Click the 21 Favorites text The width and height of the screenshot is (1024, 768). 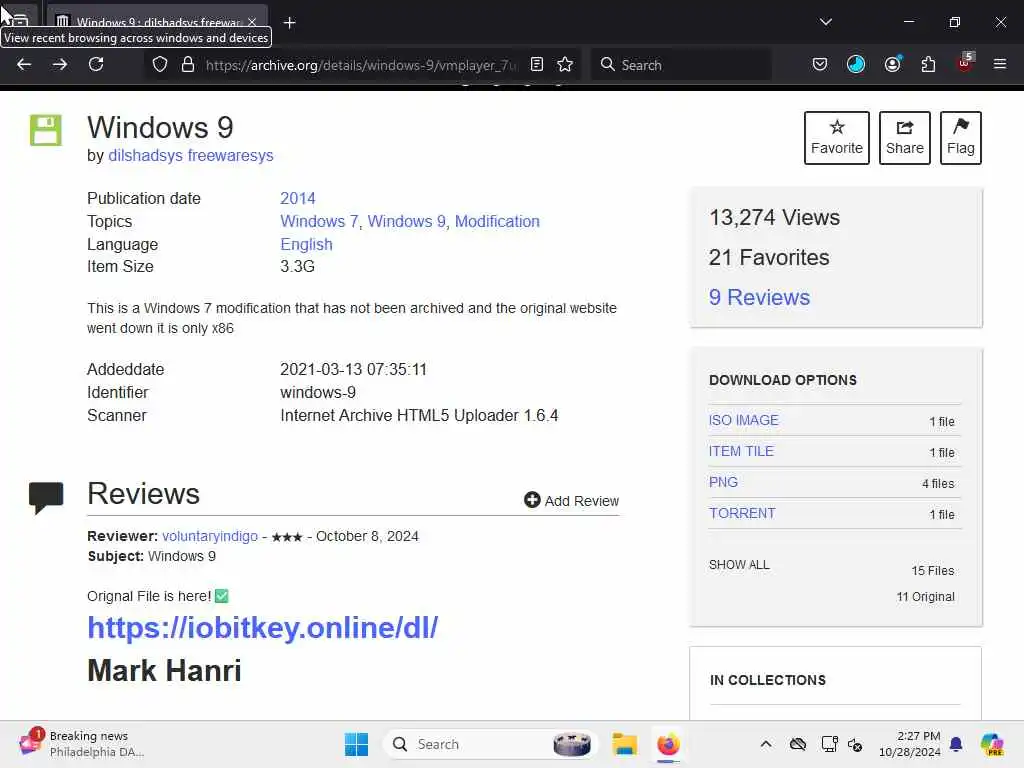click(x=769, y=257)
